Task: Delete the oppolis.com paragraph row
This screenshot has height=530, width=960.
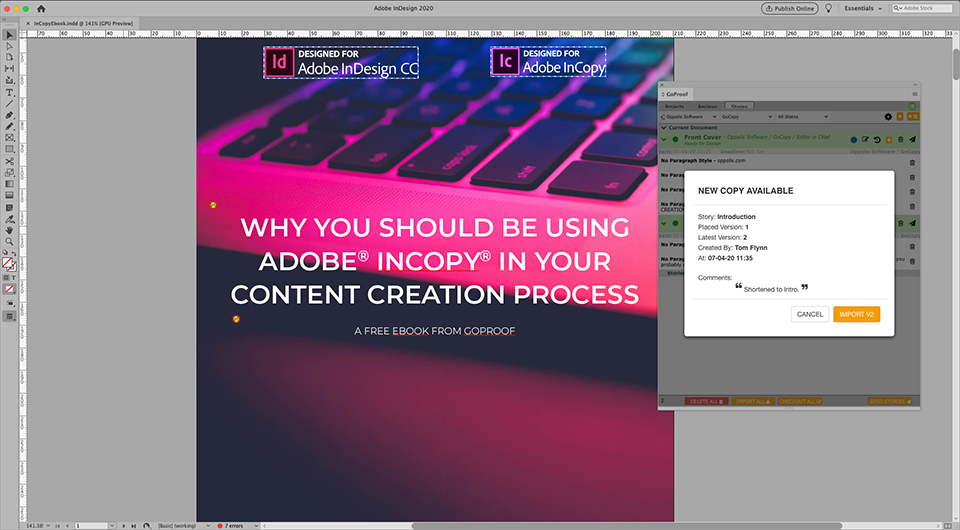Action: click(x=912, y=163)
